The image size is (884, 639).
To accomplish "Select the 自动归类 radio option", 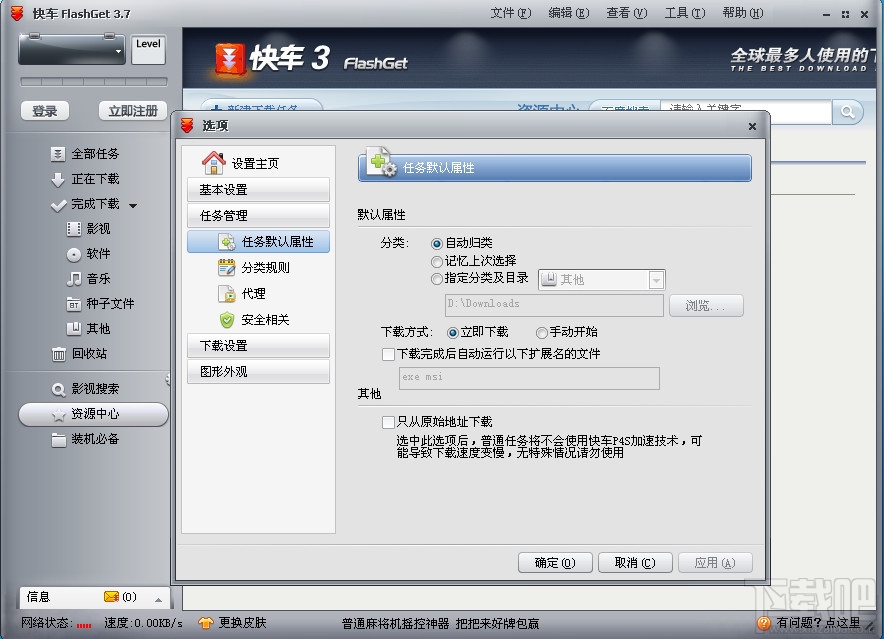I will point(437,243).
